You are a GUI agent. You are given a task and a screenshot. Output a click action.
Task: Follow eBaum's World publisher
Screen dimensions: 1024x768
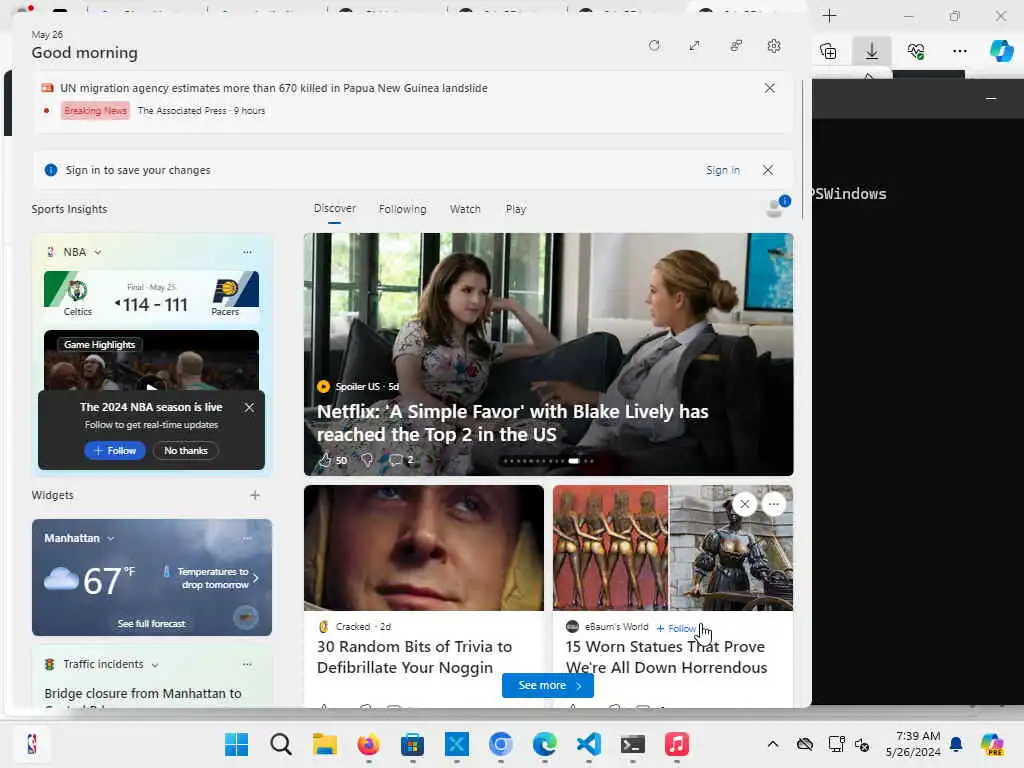[x=677, y=628]
